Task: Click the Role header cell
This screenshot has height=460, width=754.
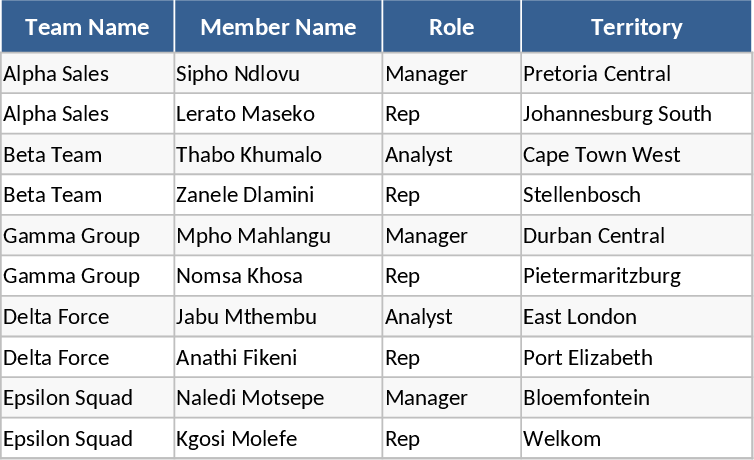Action: tap(451, 27)
